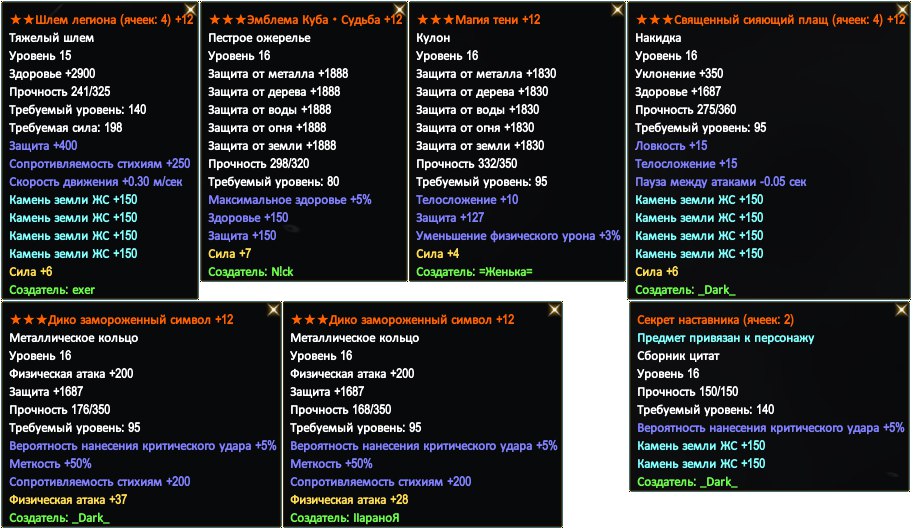The height and width of the screenshot is (530, 921).
Task: Close the Шлем легиона tooltip
Action: point(189,10)
